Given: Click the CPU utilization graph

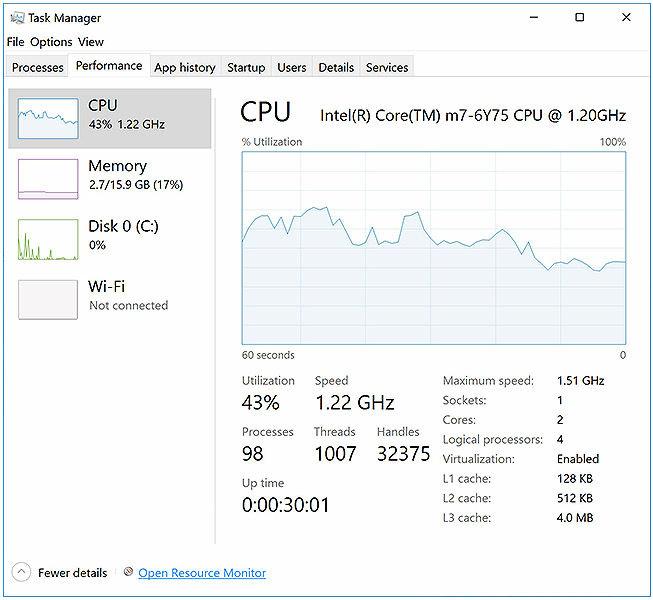Looking at the screenshot, I should pos(434,248).
